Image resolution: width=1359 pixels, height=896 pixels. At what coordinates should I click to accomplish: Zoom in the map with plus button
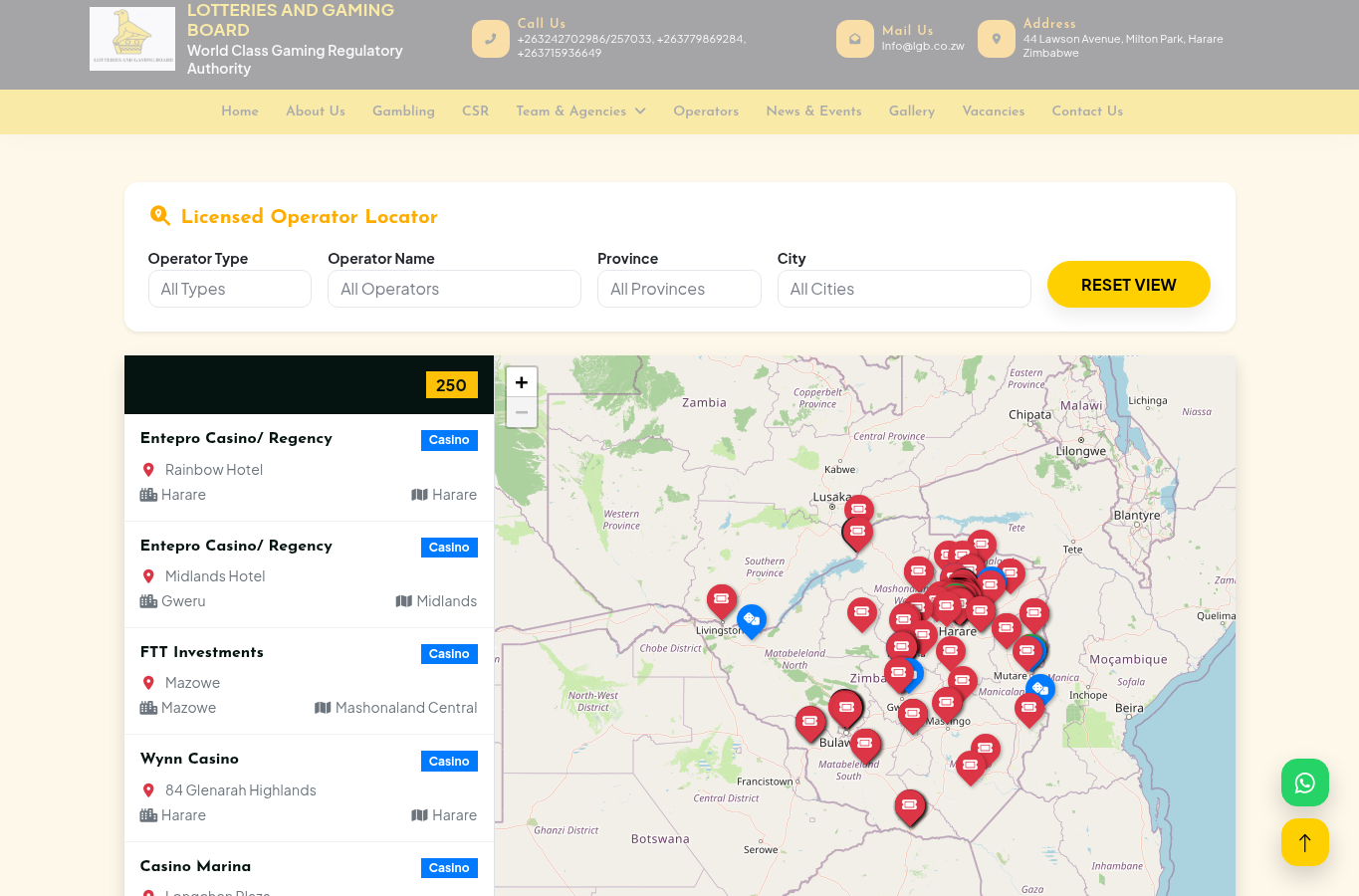(x=522, y=382)
